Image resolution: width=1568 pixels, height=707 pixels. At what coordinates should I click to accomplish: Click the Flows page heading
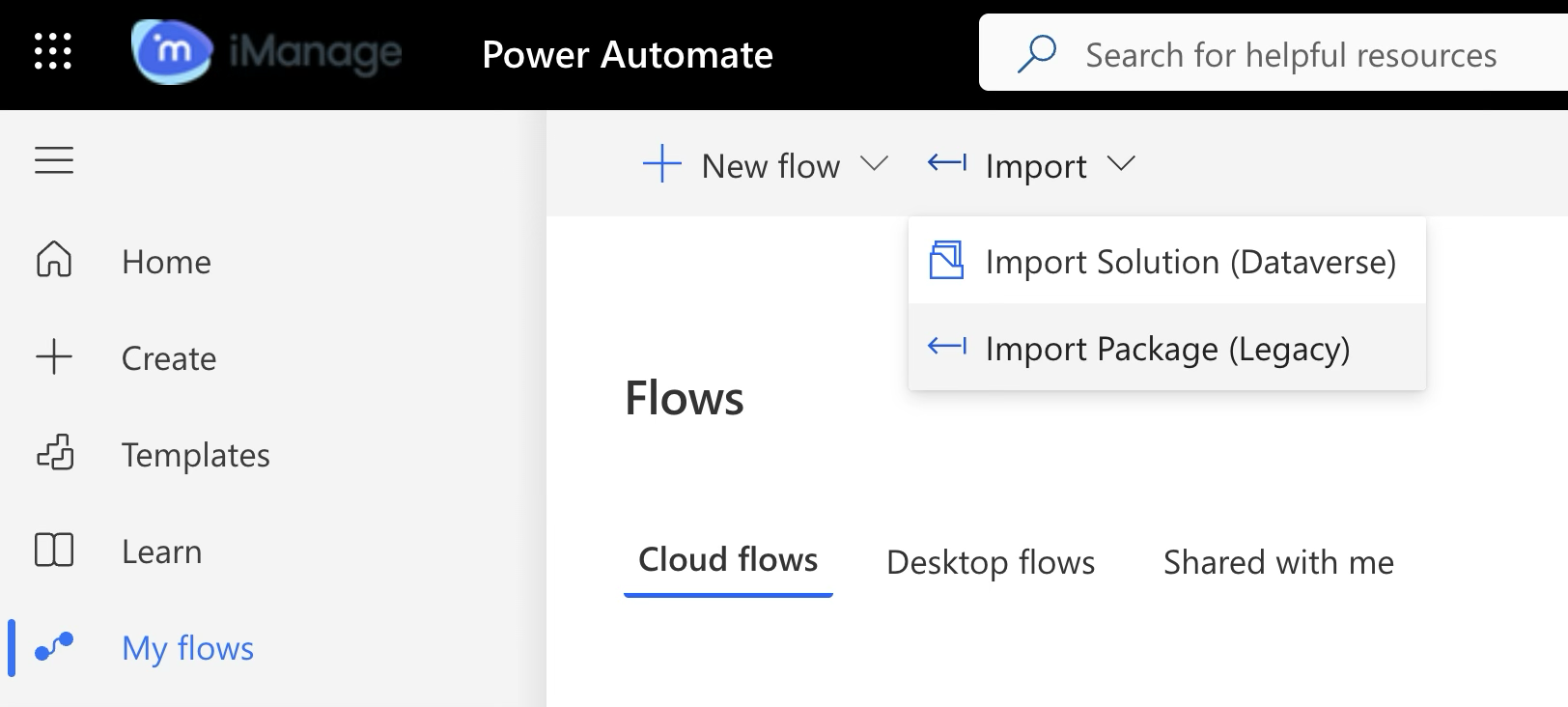685,398
